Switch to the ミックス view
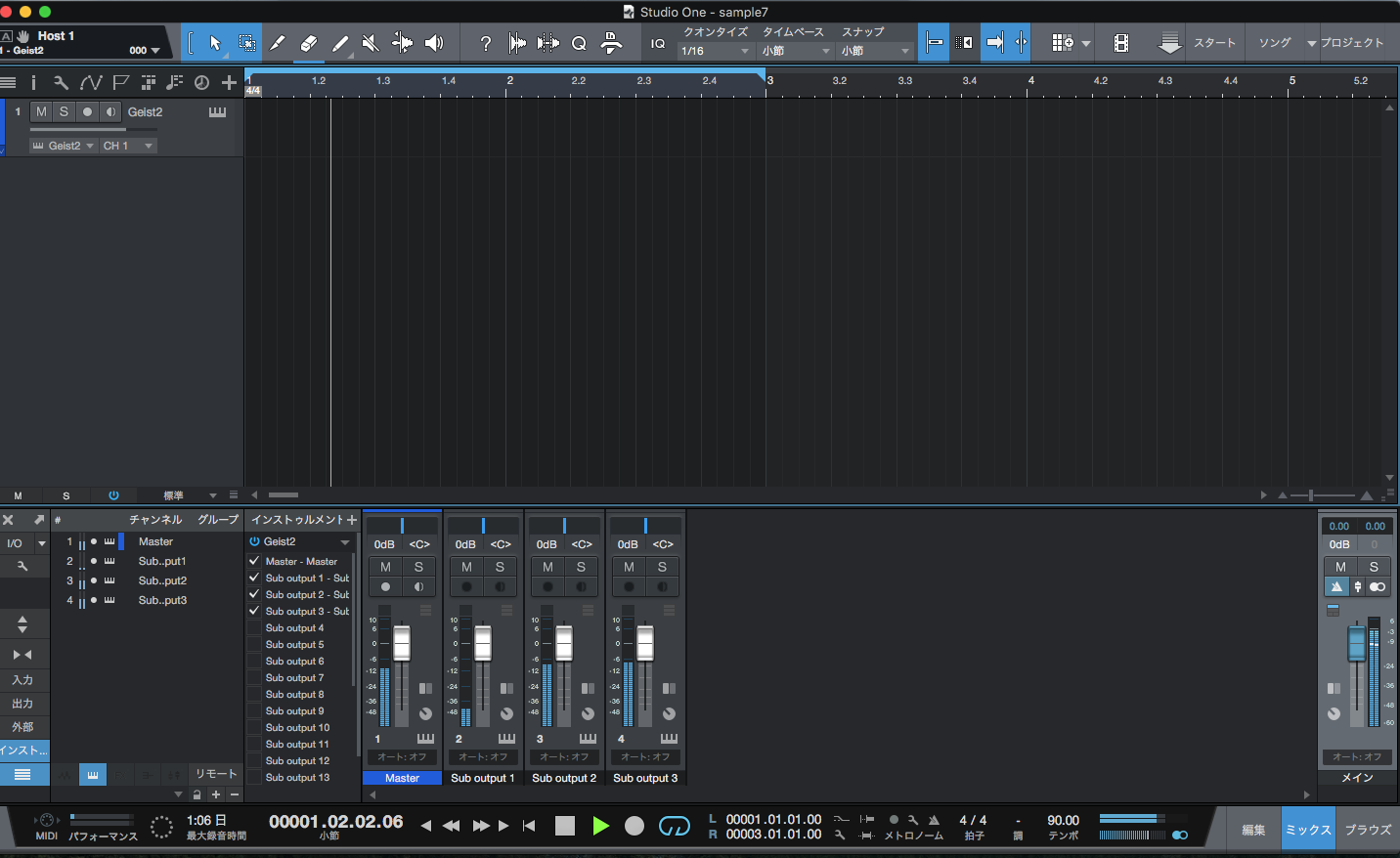The width and height of the screenshot is (1400, 858). pyautogui.click(x=1308, y=830)
